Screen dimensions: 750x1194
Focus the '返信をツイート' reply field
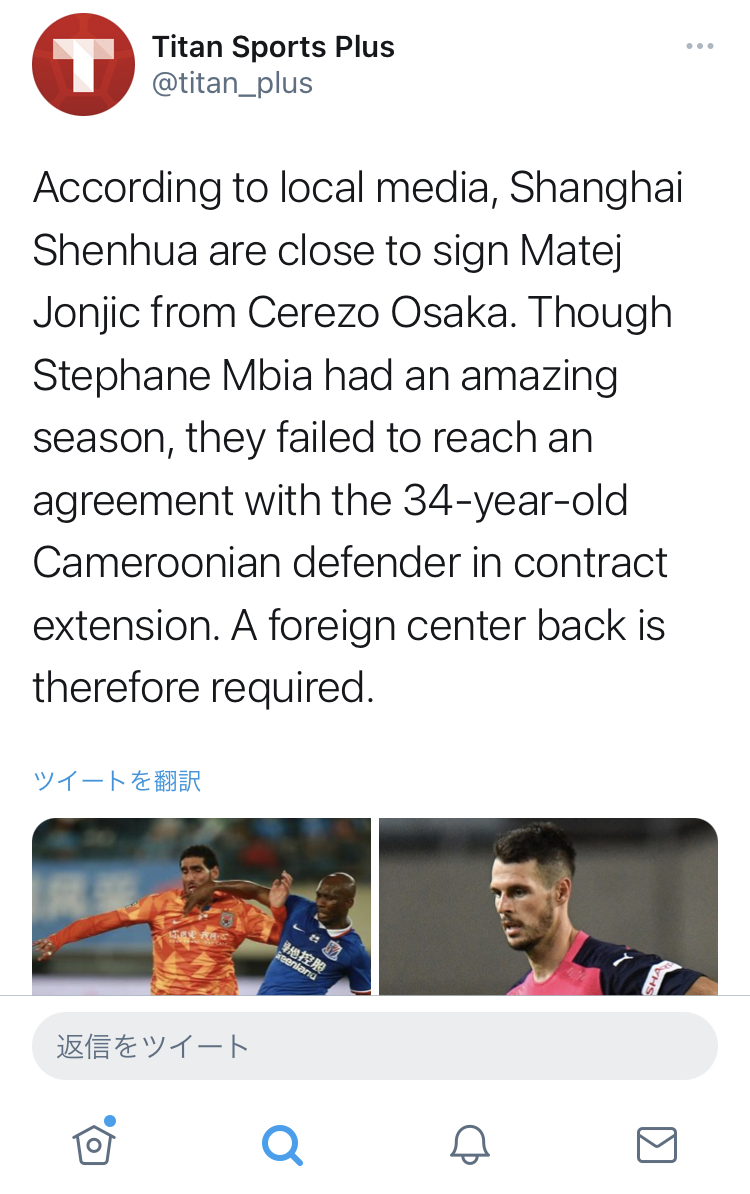[x=374, y=1046]
